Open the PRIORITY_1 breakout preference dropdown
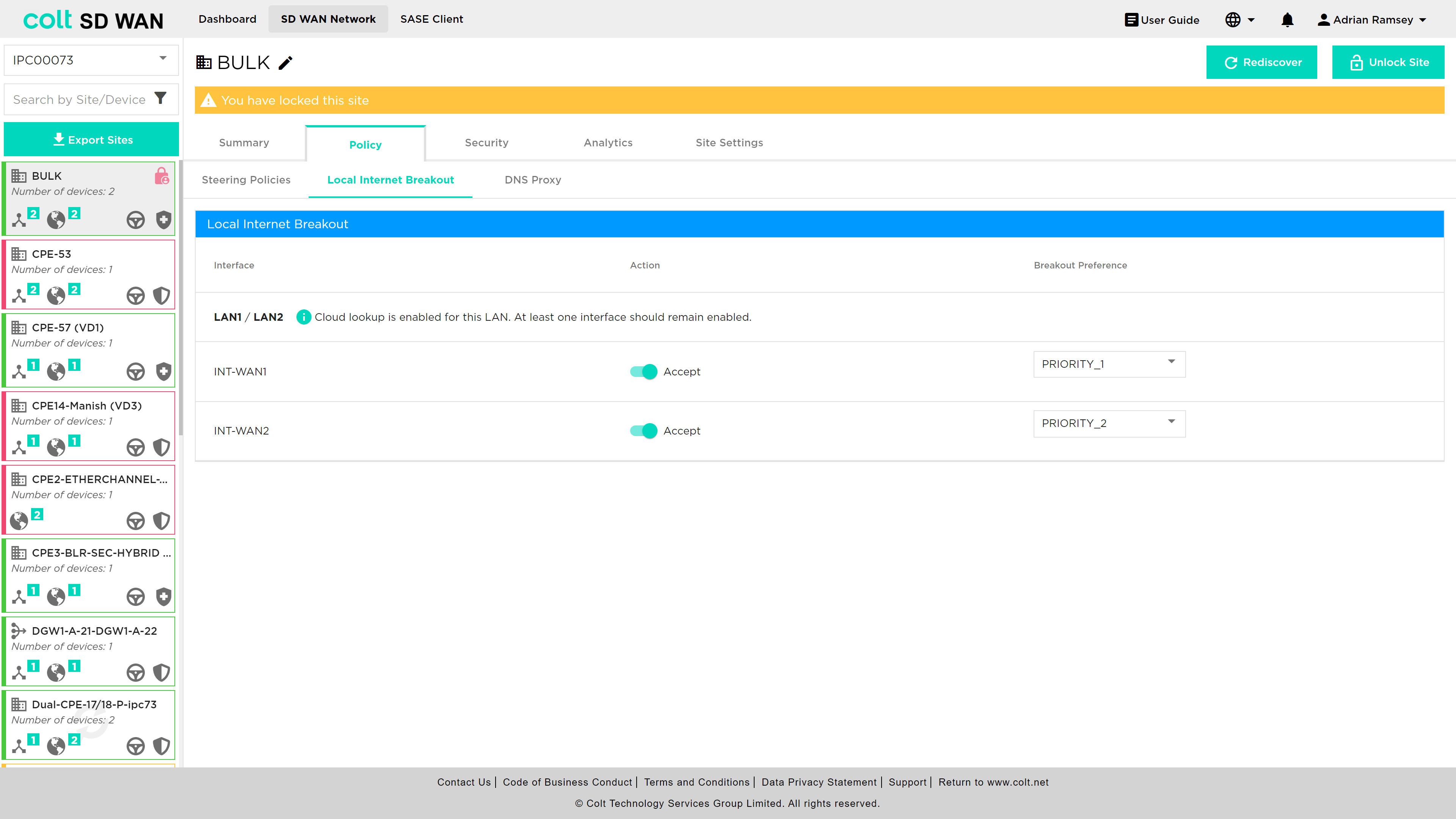This screenshot has height=819, width=1456. click(1109, 364)
